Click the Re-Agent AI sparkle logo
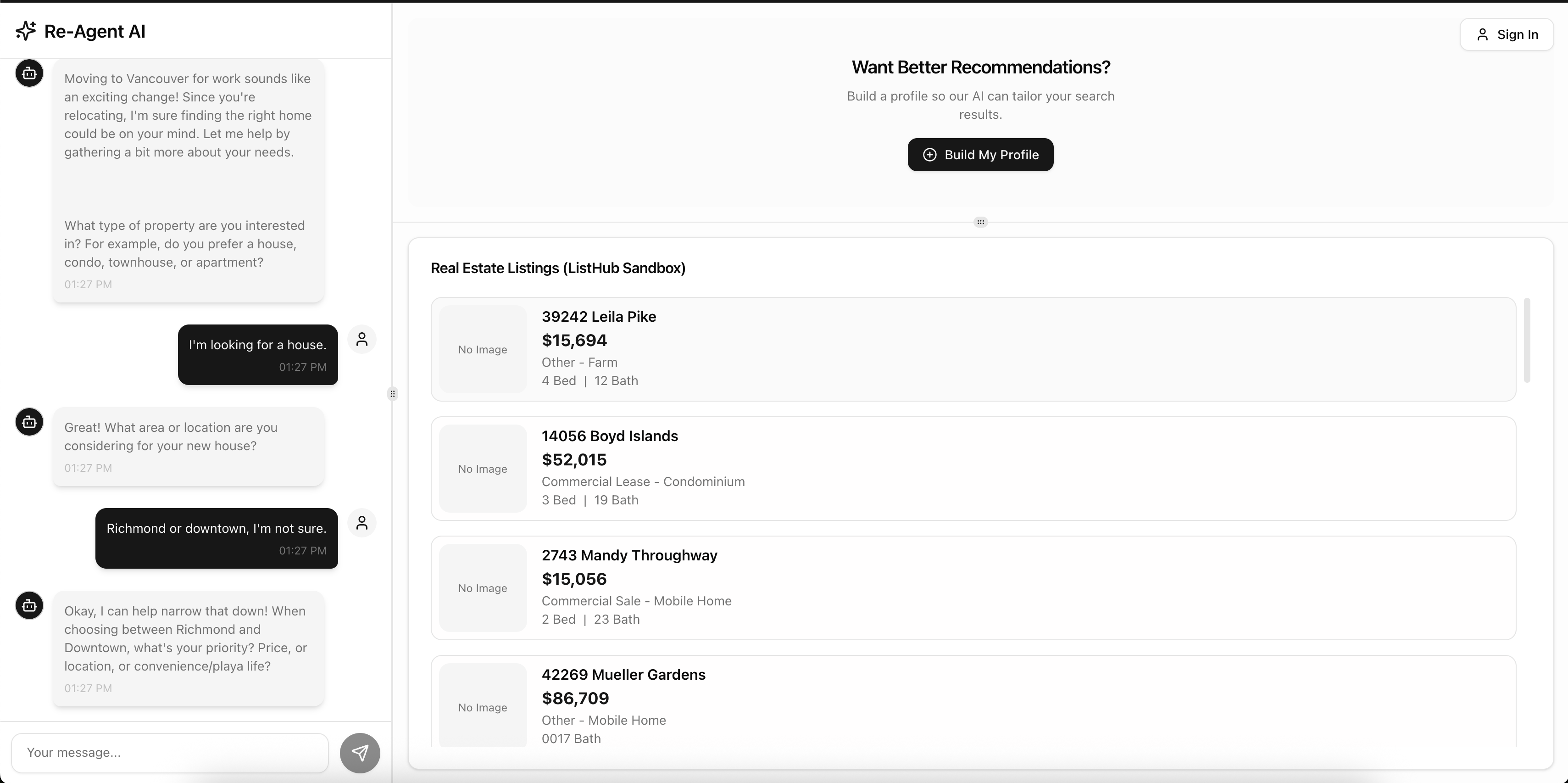Viewport: 1568px width, 783px height. (26, 30)
